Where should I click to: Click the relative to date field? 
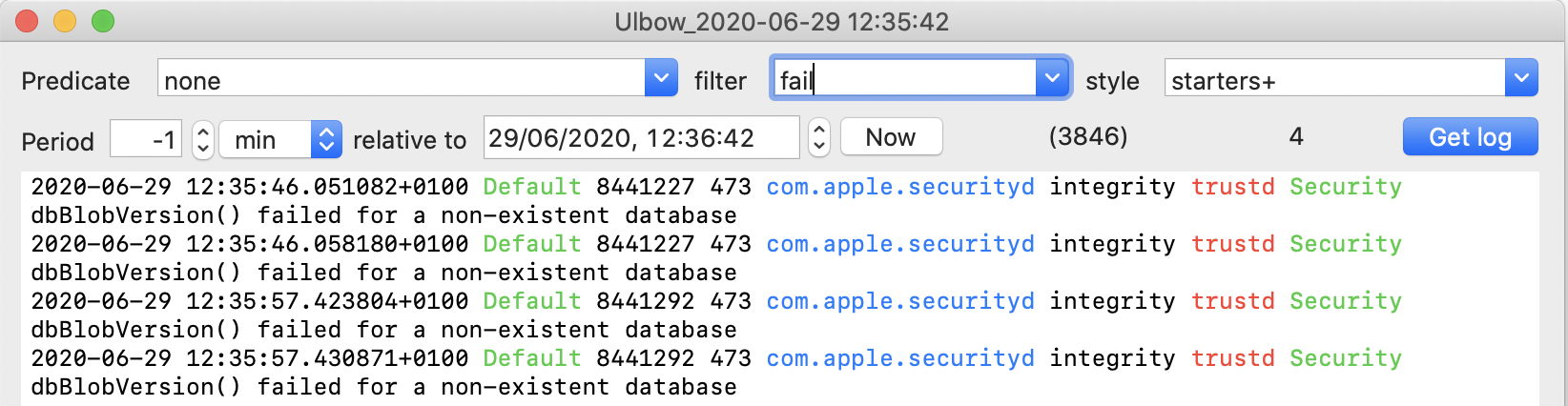click(641, 138)
